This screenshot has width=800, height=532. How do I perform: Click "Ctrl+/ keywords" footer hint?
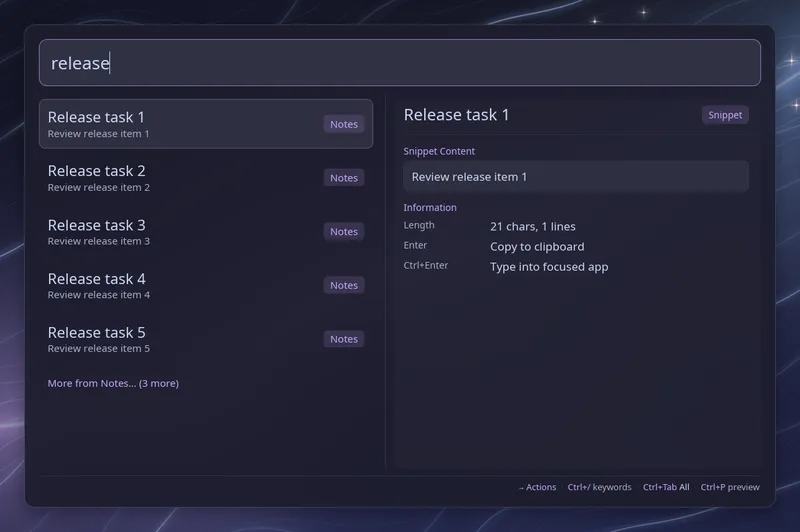(599, 487)
